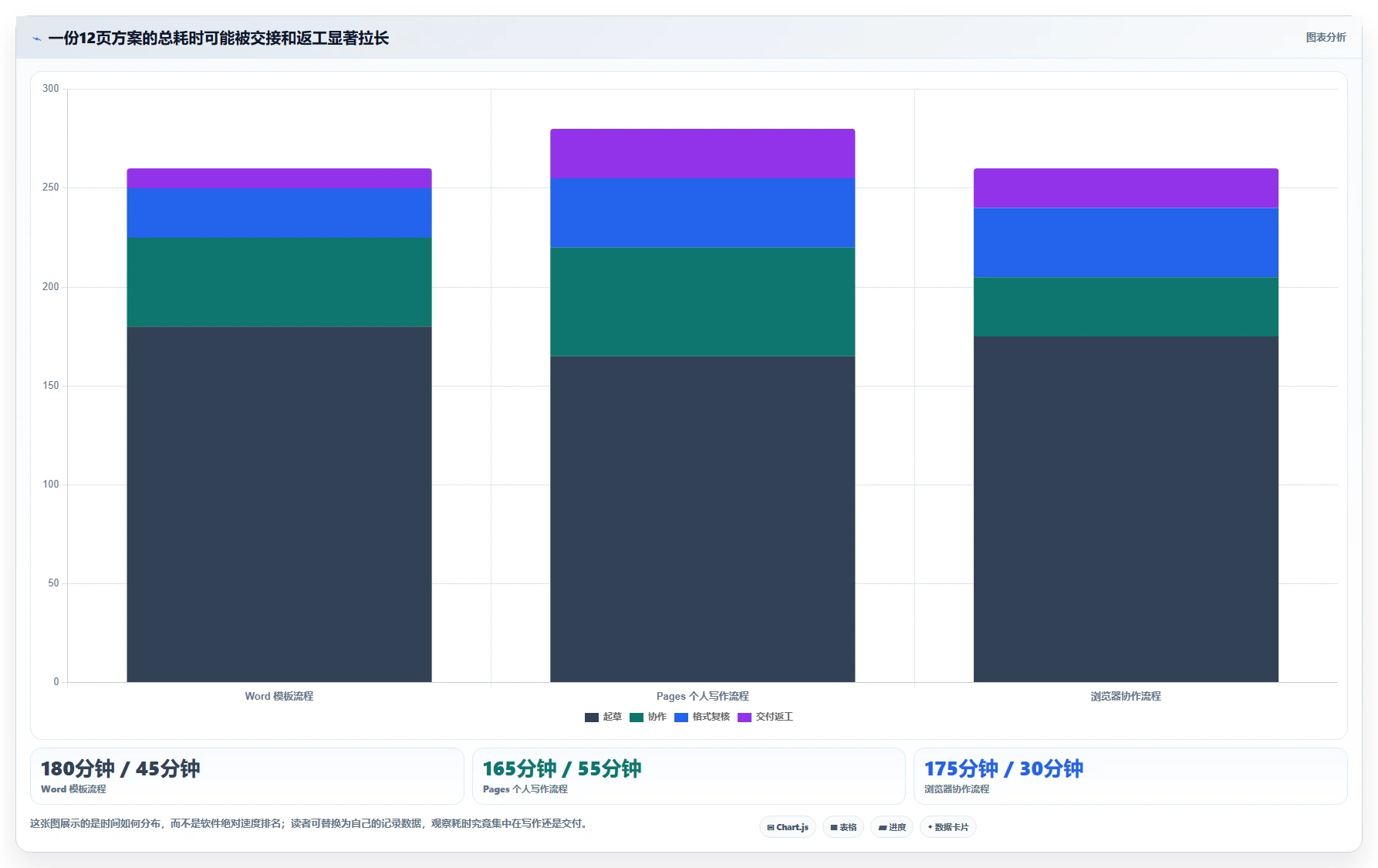Image resolution: width=1378 pixels, height=868 pixels.
Task: Click the y-axis value 150
Action: point(51,386)
